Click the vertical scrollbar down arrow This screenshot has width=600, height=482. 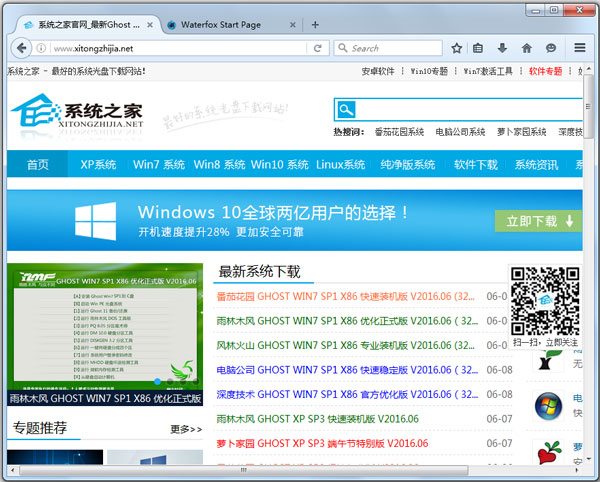[589, 459]
